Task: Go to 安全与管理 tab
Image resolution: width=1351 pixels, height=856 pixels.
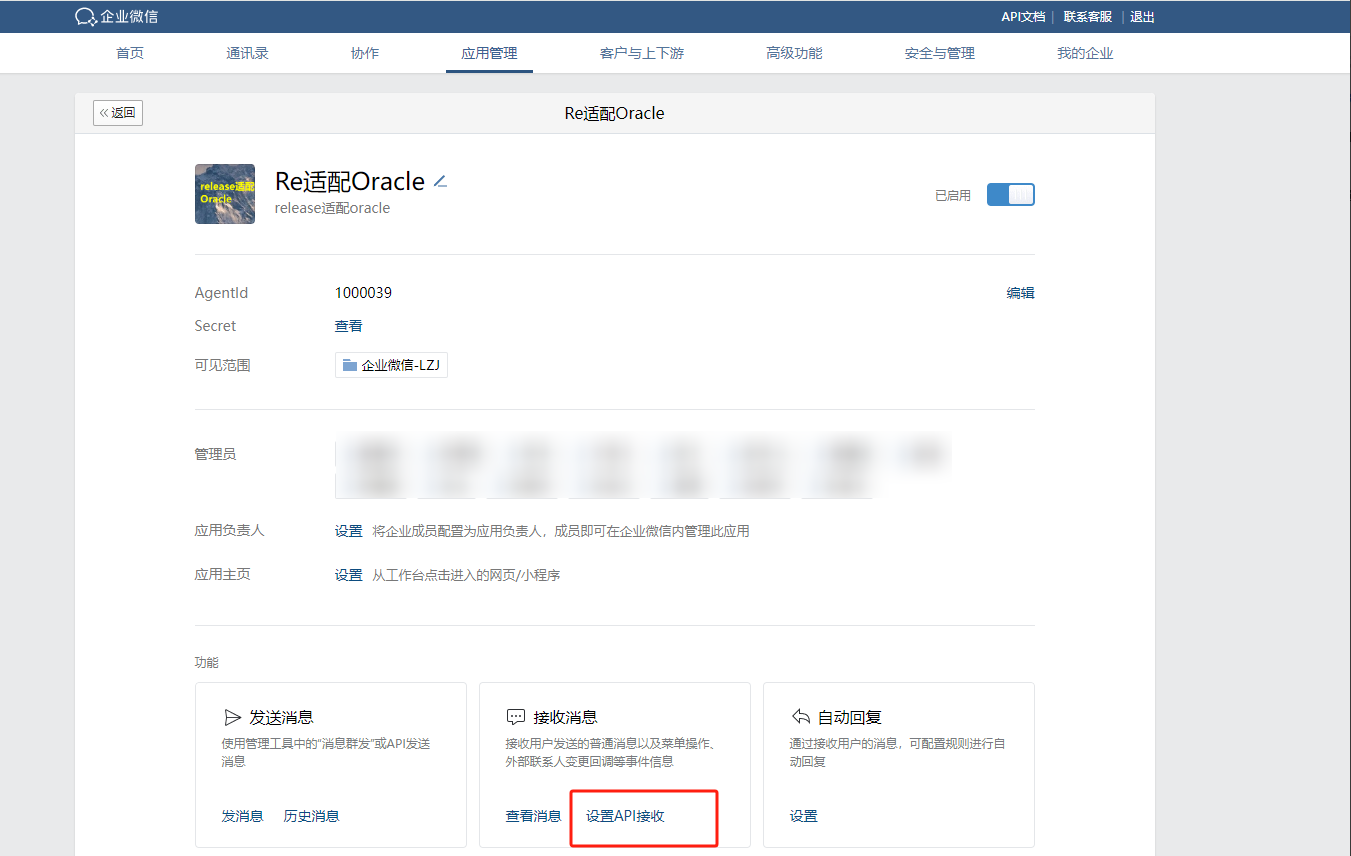Action: pos(939,53)
